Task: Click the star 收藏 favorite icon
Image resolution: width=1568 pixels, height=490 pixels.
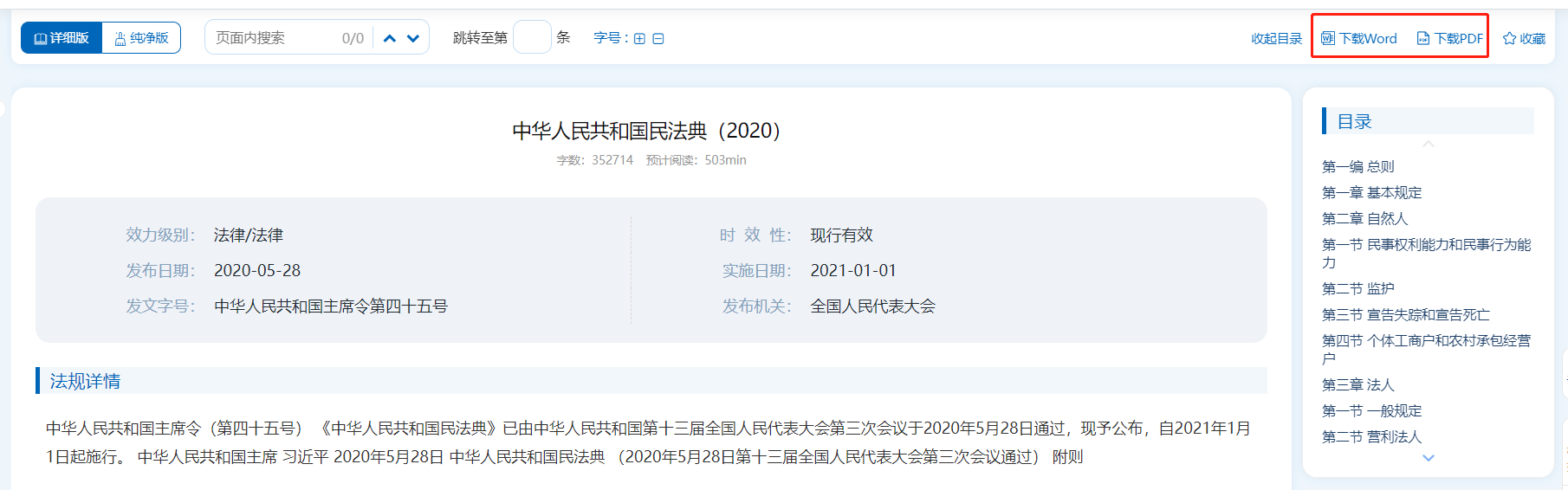Action: [x=1509, y=38]
